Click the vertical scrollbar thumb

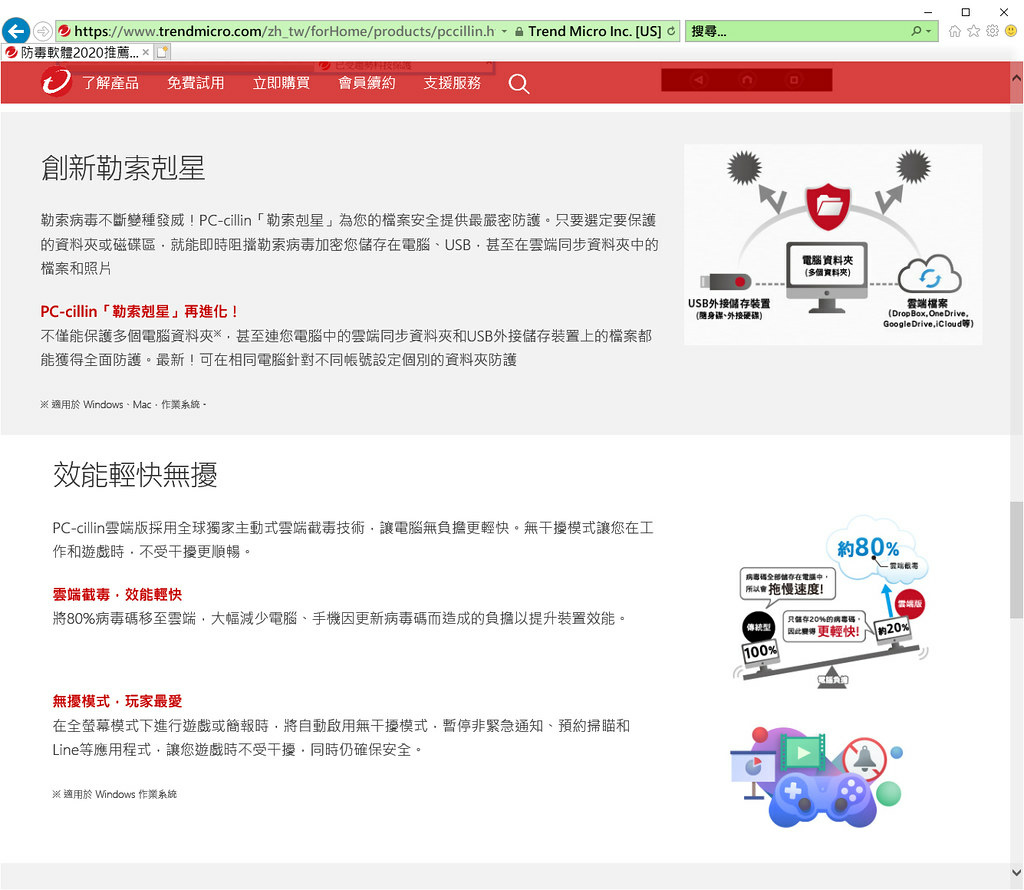1017,560
